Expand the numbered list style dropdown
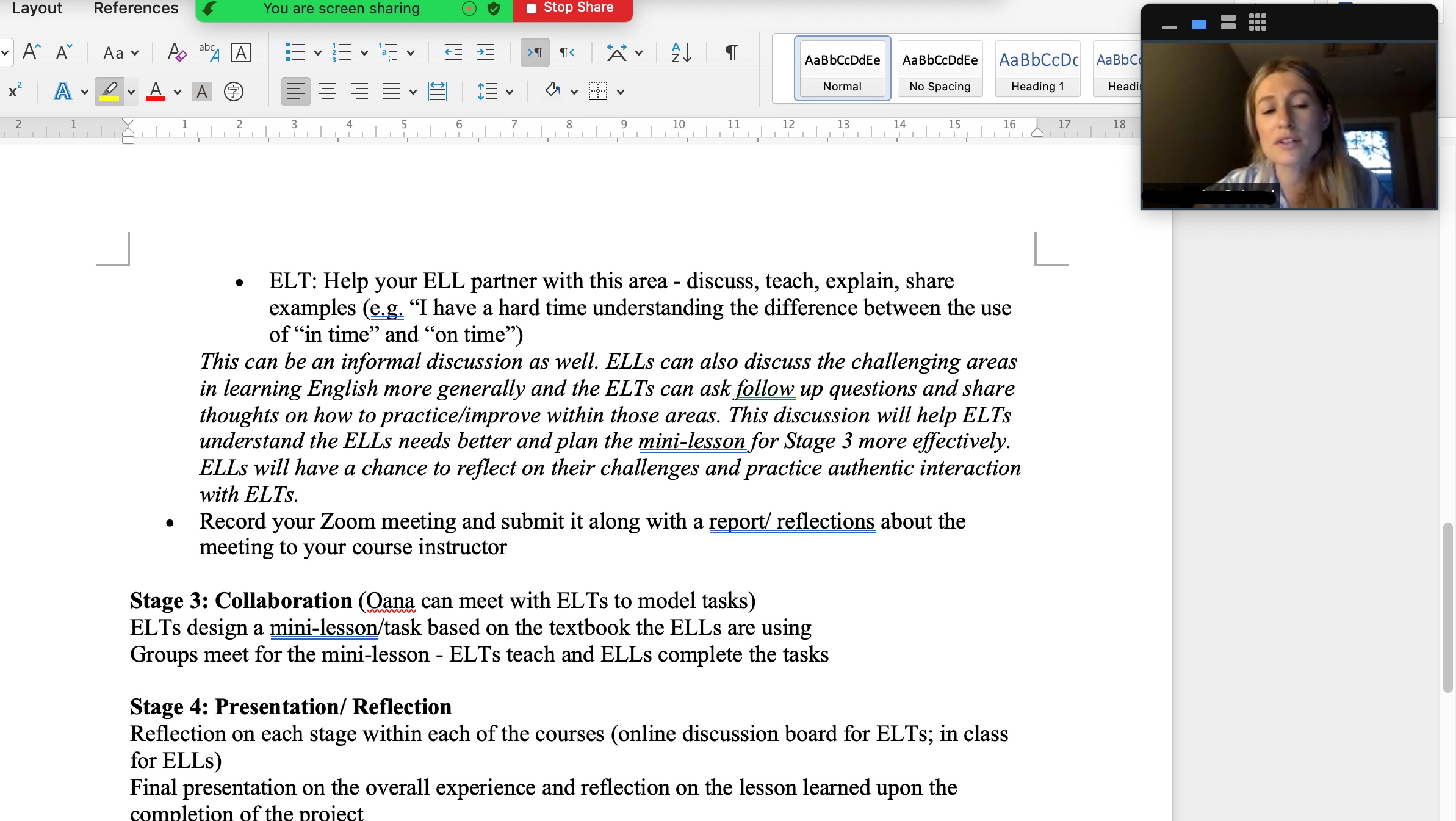 364,53
